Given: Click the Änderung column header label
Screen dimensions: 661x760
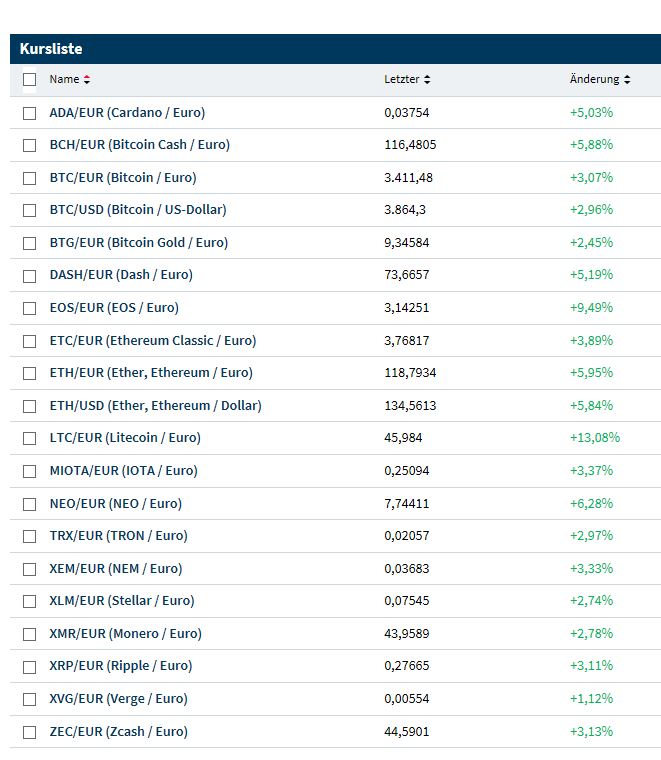Looking at the screenshot, I should [594, 79].
